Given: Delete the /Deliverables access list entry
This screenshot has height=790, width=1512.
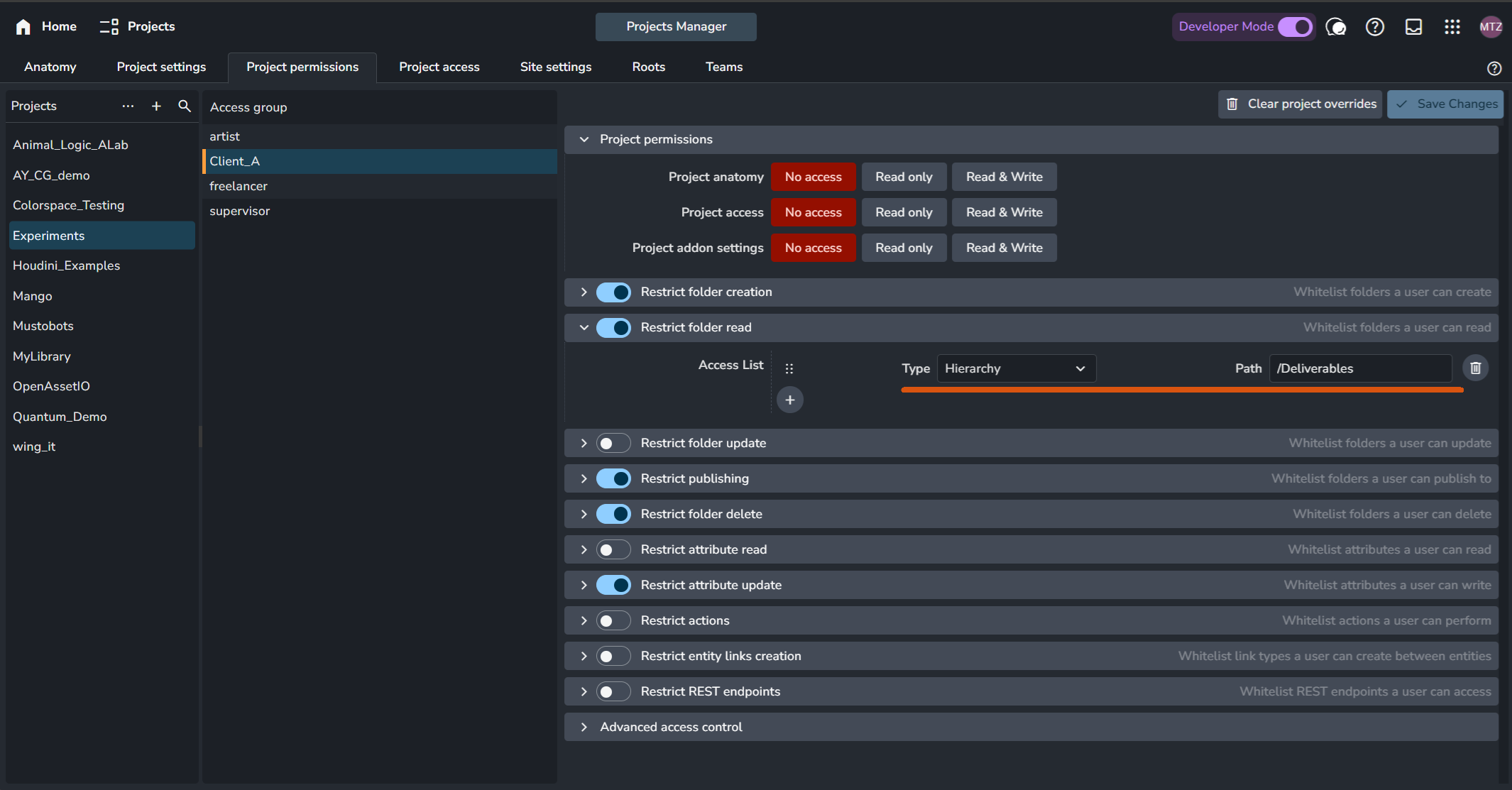Looking at the screenshot, I should [x=1475, y=368].
